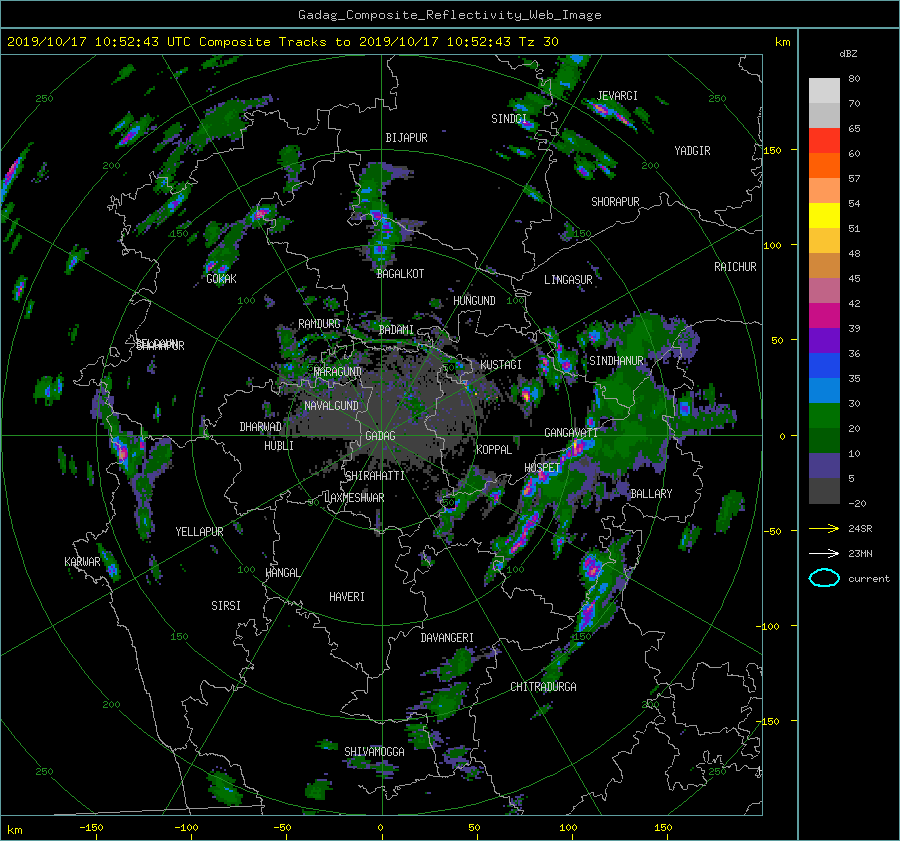Click the UTC Composite Tracks timestamp header
The image size is (900, 841).
(x=282, y=42)
